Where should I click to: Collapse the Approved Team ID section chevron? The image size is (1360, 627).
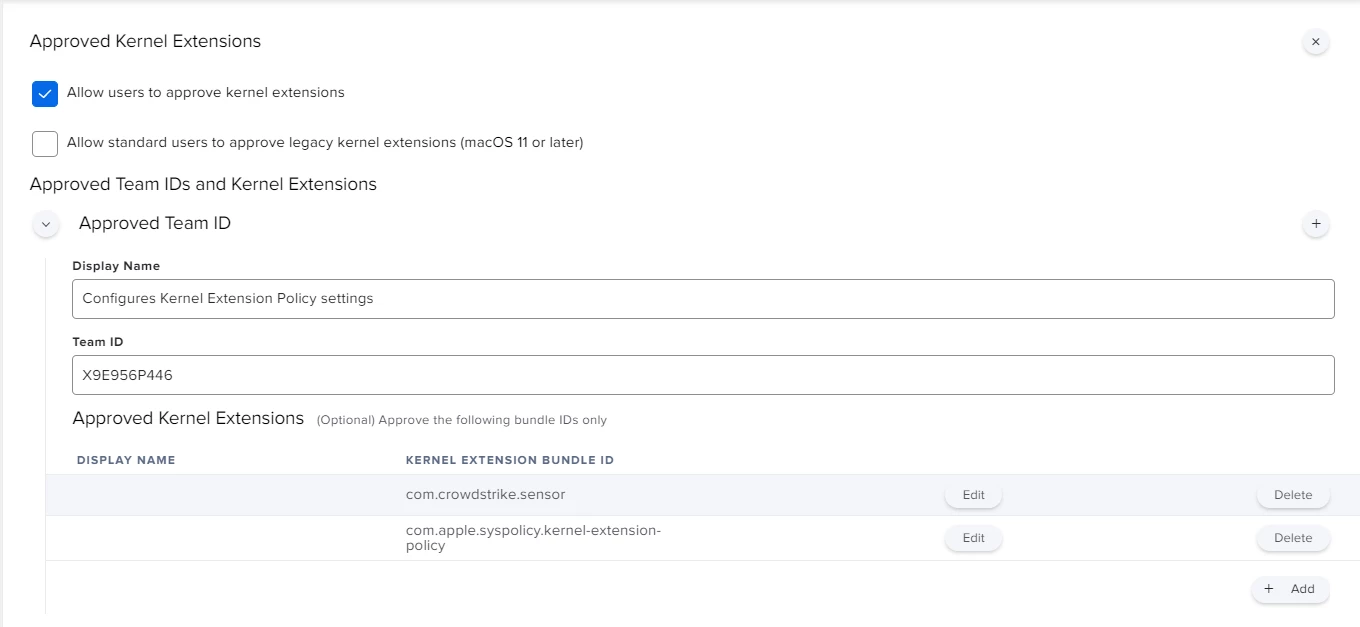pos(46,224)
